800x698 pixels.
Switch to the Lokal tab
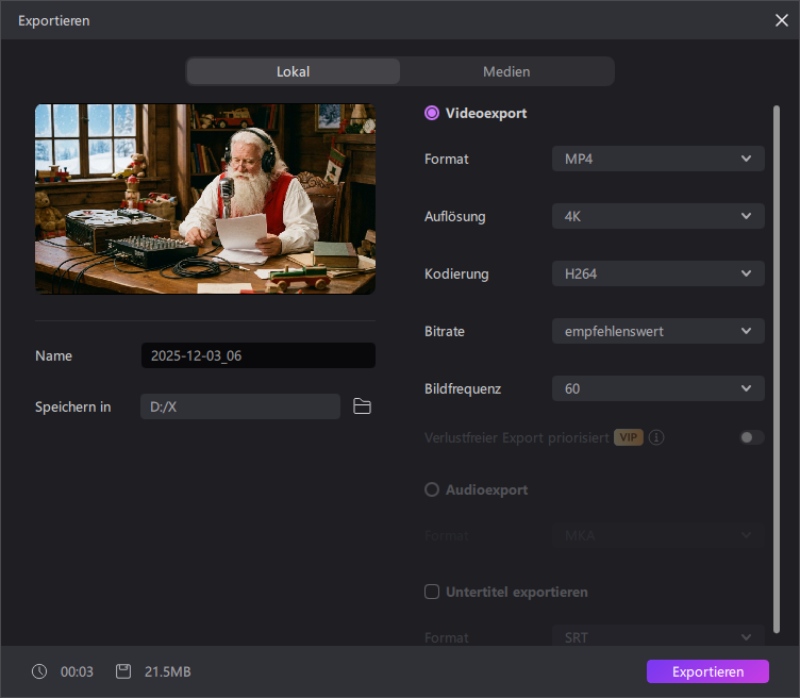[x=293, y=72]
